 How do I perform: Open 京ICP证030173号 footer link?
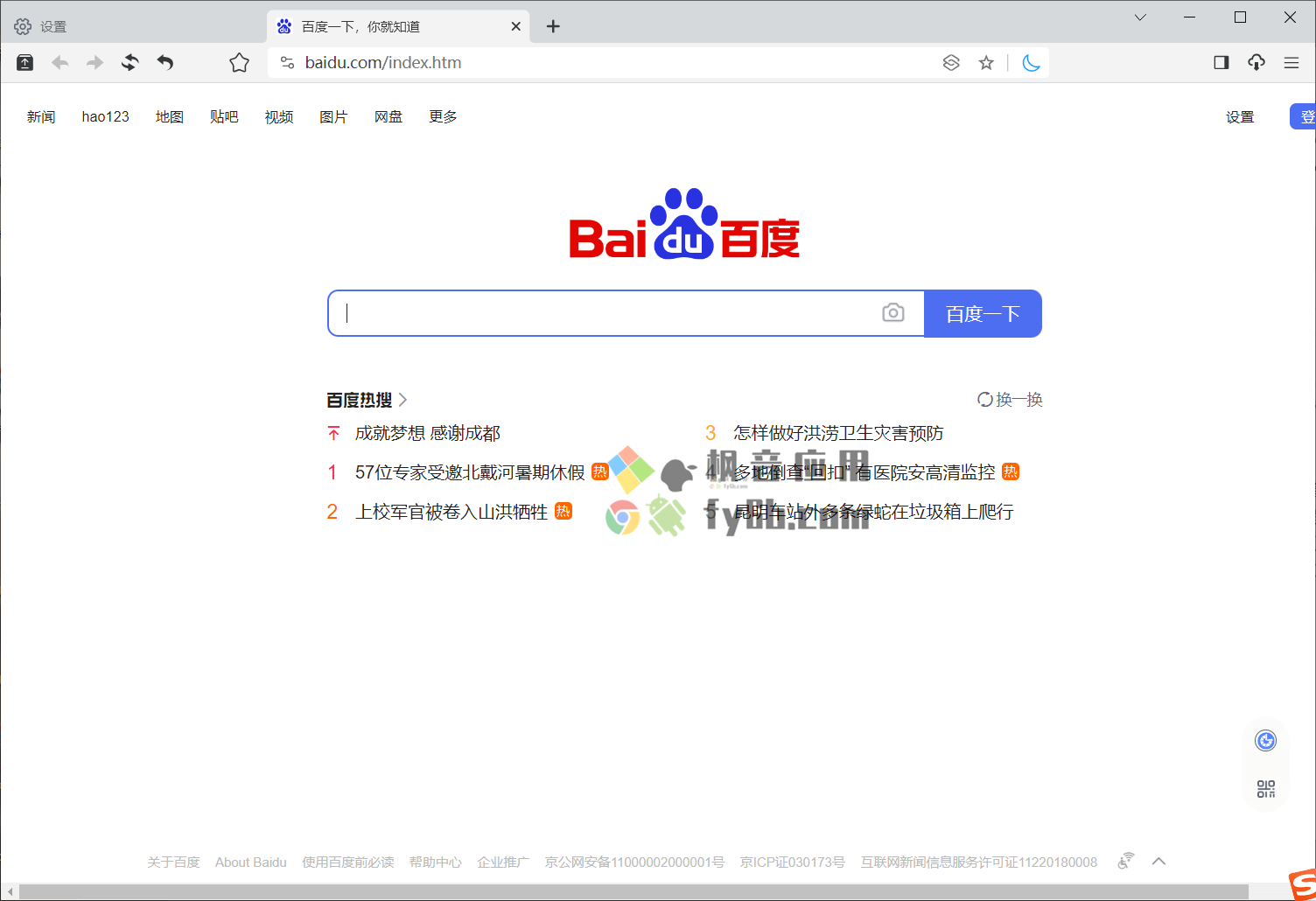[793, 862]
